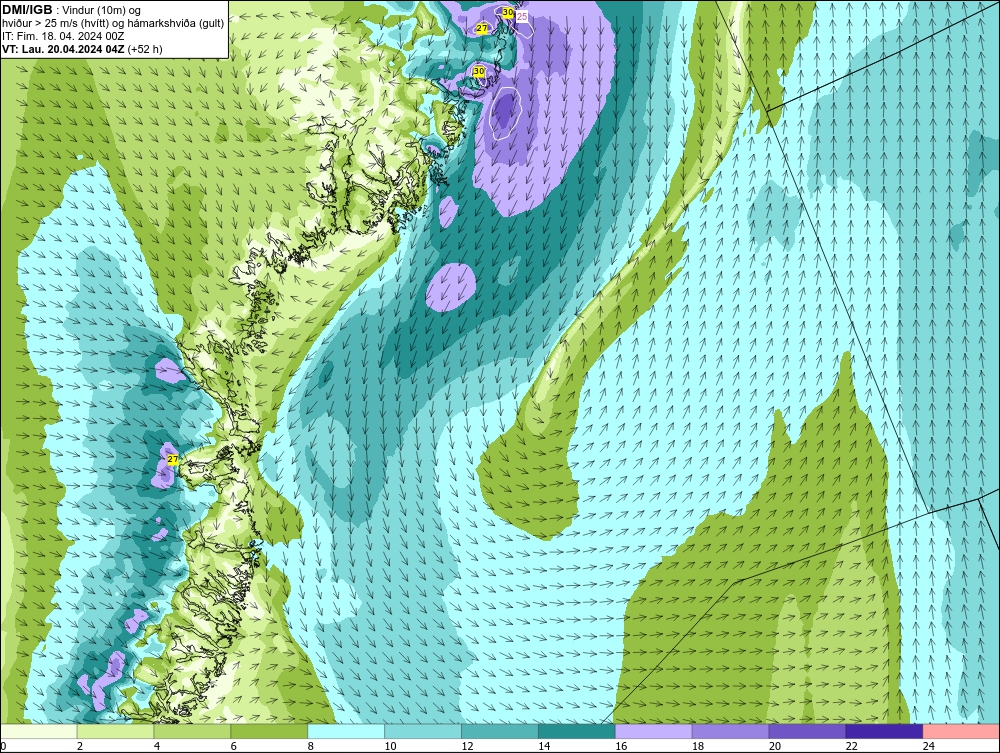Click the 'IT: Fim. 18. 04. 2024 00Z' line

coord(63,36)
